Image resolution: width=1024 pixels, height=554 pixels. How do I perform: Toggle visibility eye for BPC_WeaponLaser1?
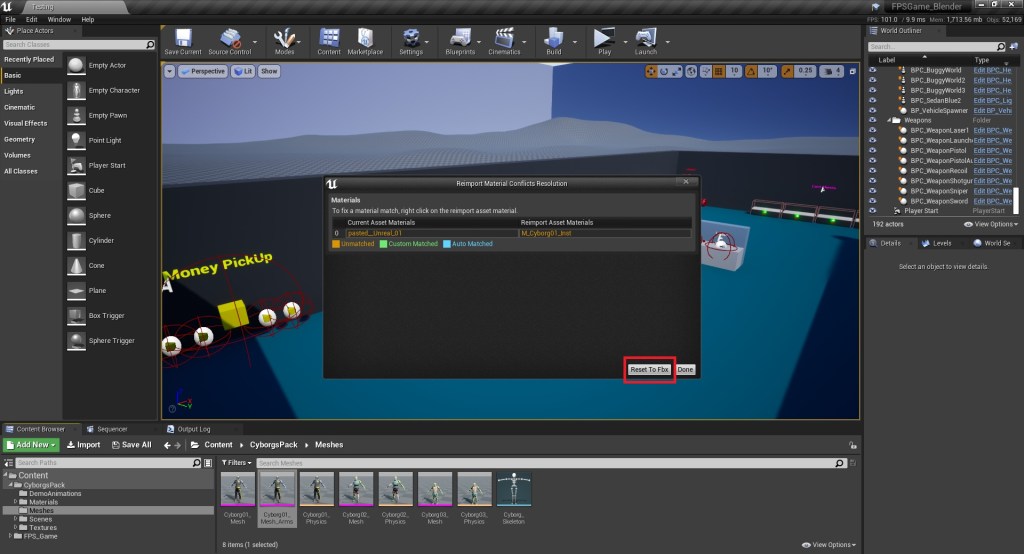pyautogui.click(x=872, y=131)
